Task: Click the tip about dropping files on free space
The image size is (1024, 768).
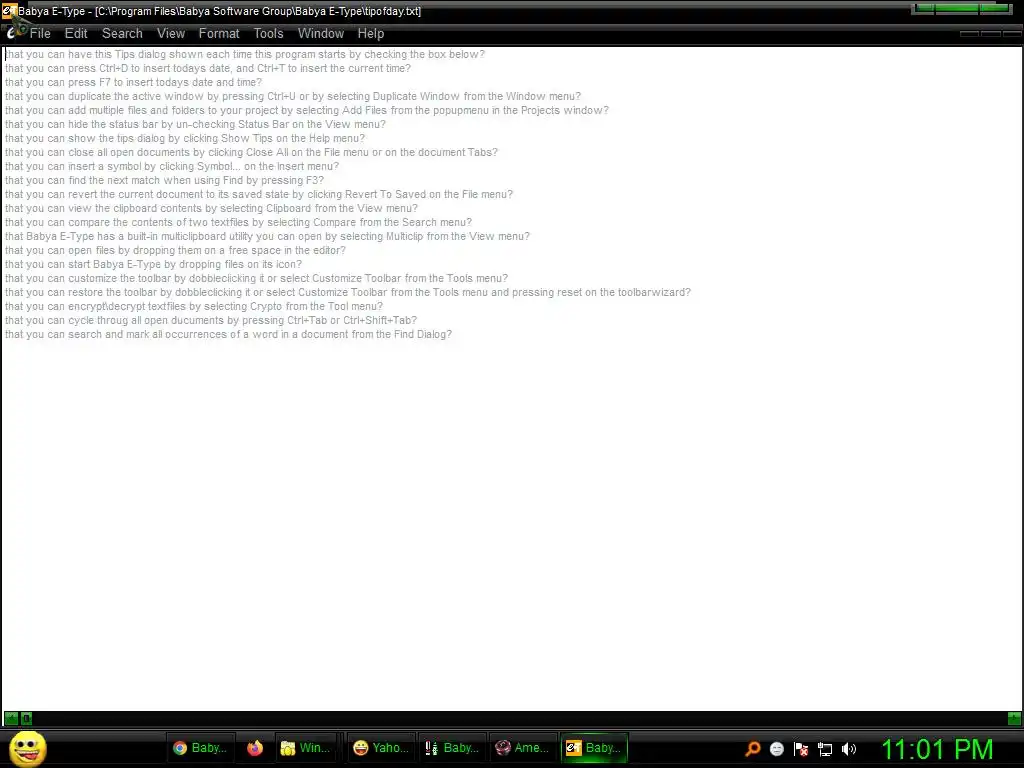Action: point(175,250)
